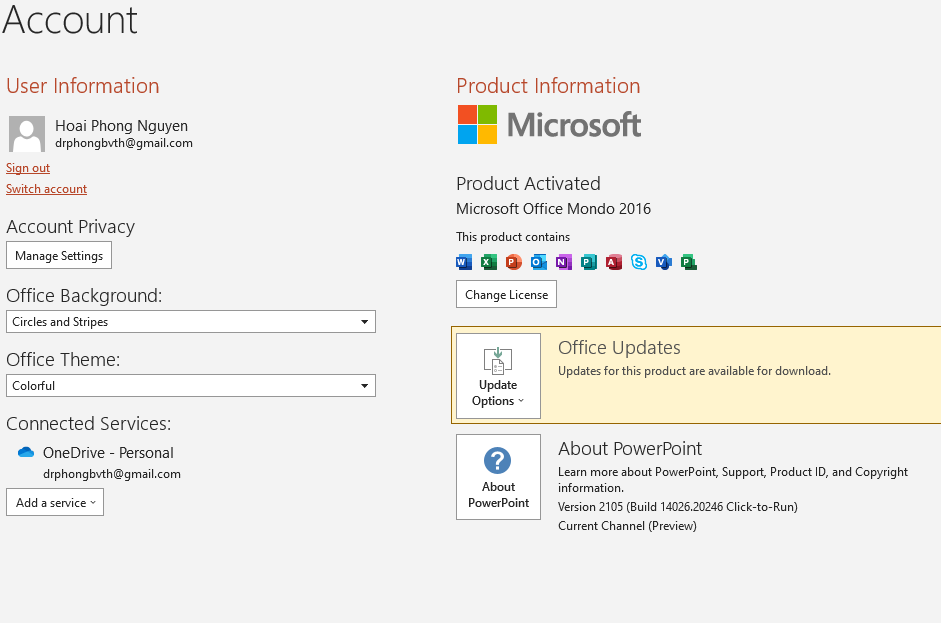
Task: Click the Access app icon
Action: [614, 262]
